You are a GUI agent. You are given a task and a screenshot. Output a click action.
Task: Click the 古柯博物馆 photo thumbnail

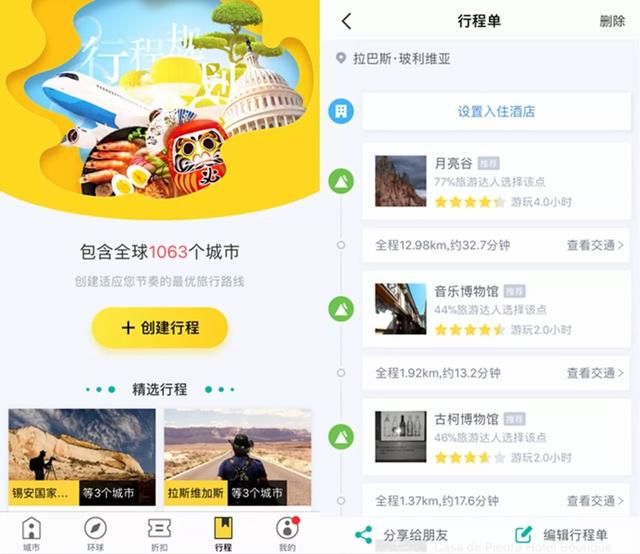pos(400,436)
